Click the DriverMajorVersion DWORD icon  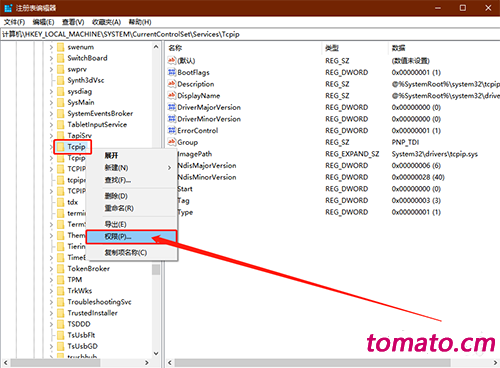pyautogui.click(x=171, y=107)
